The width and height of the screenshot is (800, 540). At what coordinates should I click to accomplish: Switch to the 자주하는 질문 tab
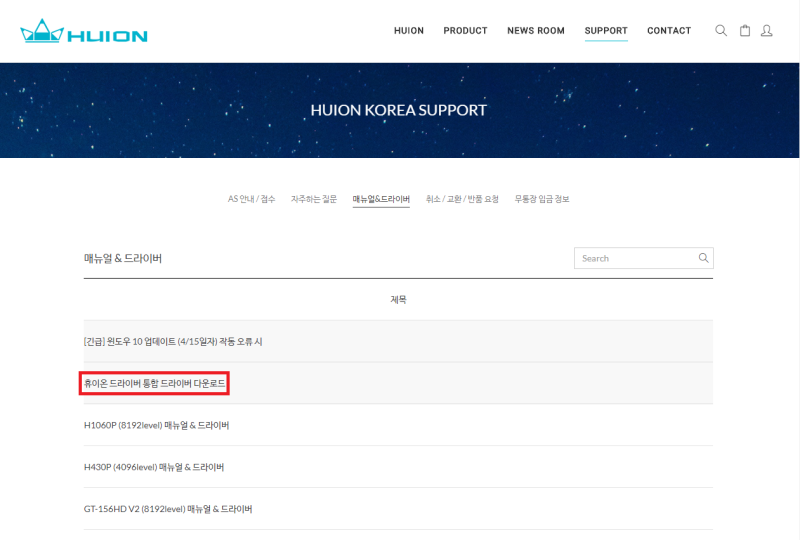(314, 199)
